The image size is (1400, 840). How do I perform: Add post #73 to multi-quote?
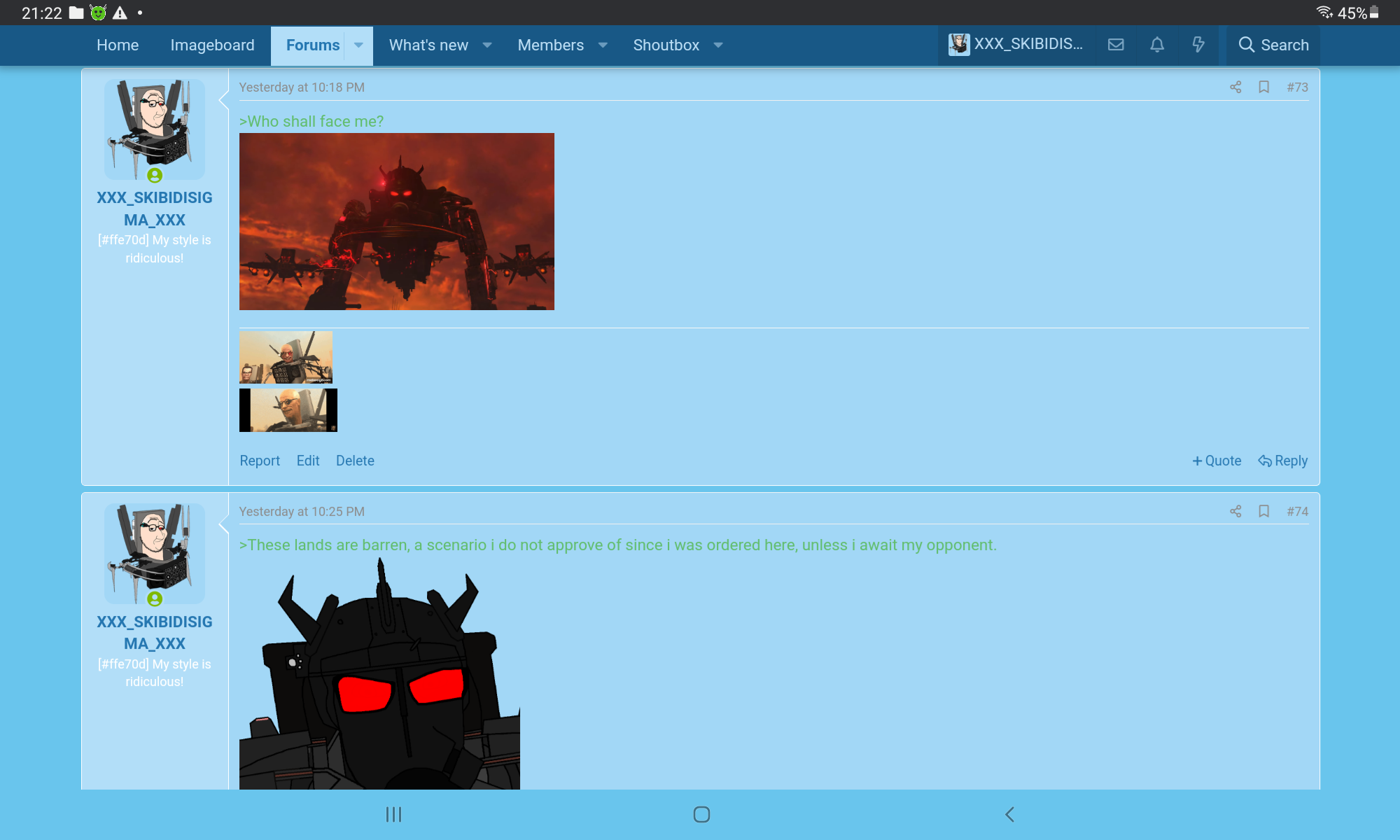tap(1217, 461)
